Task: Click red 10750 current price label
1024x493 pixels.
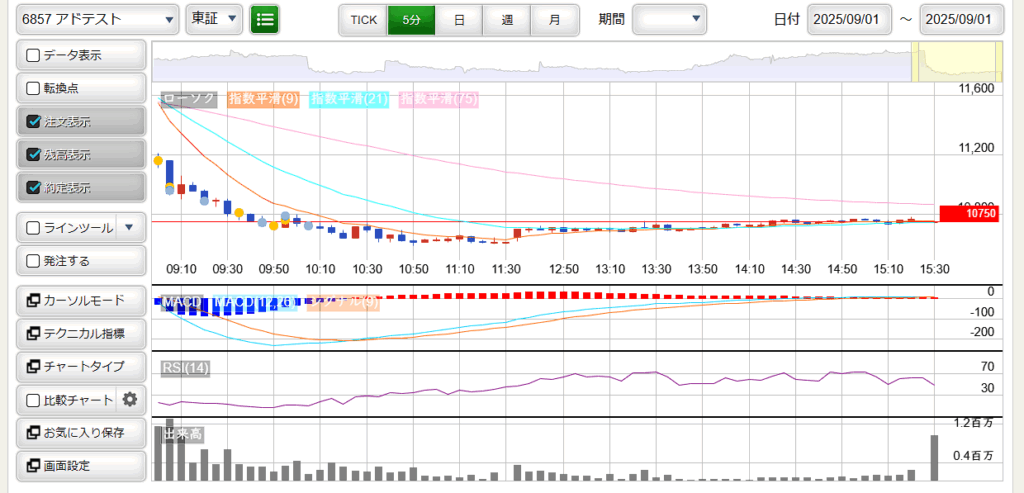Action: tap(969, 214)
